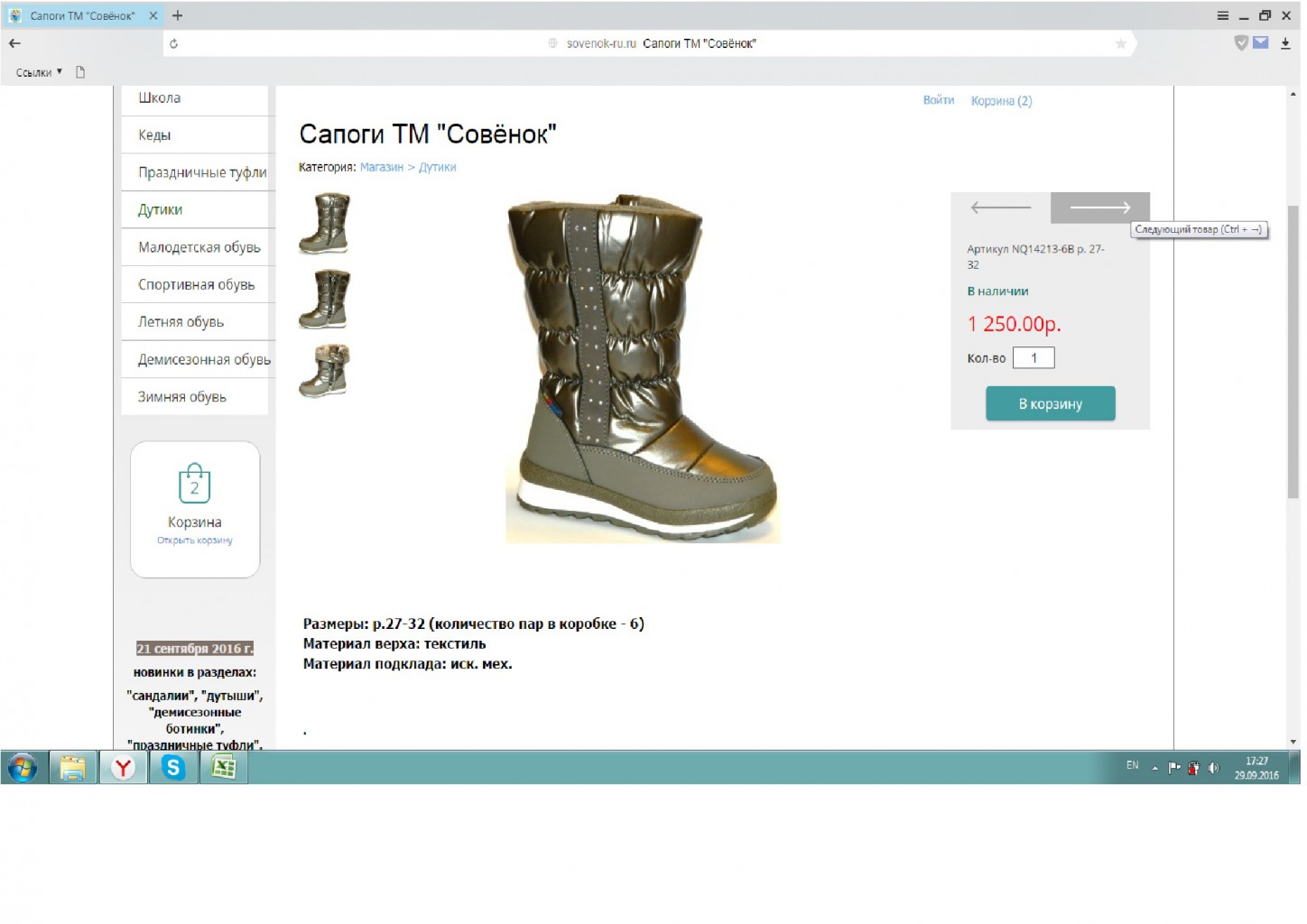Click the Размеры: р.27-32 description line
1307x924 pixels.
coord(474,624)
